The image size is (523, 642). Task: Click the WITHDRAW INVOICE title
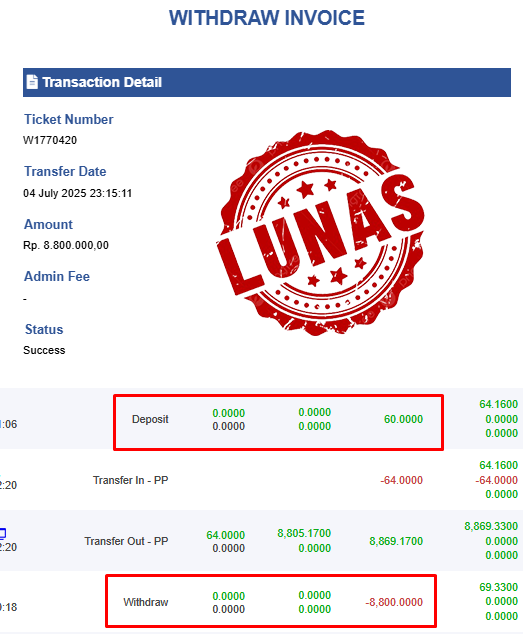point(267,18)
